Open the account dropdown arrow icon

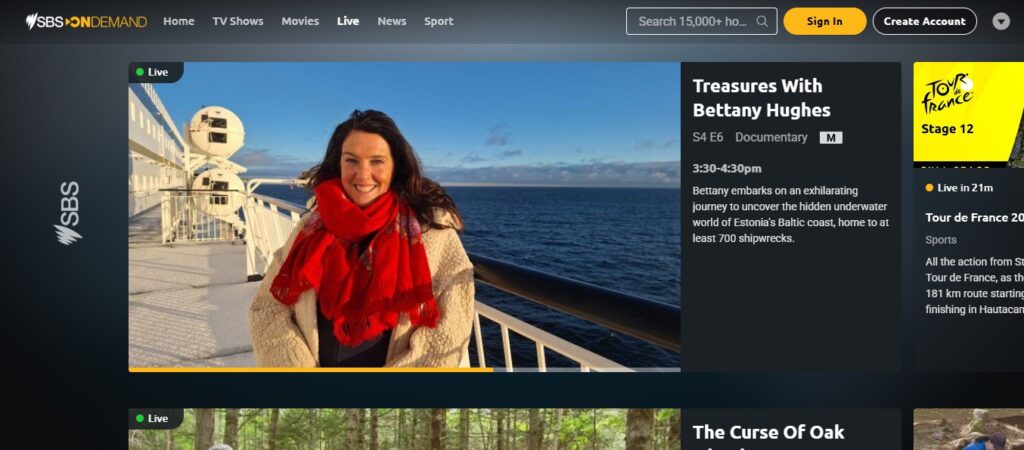pos(1000,22)
